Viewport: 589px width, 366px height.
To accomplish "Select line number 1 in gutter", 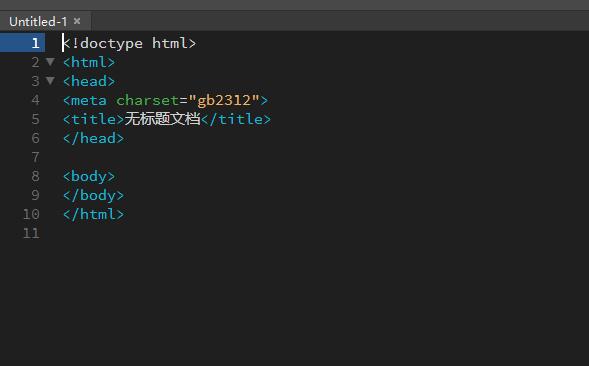I will [35, 43].
